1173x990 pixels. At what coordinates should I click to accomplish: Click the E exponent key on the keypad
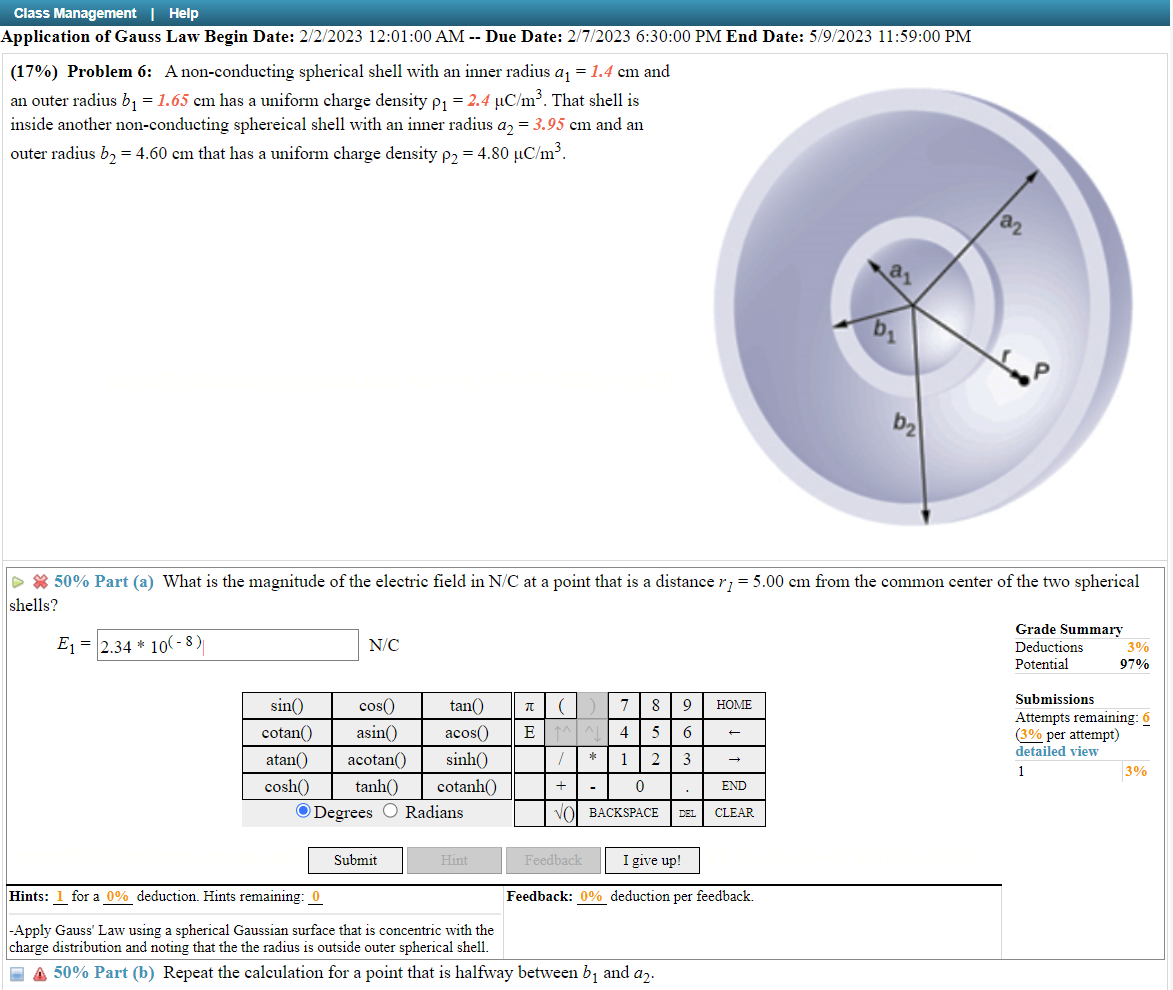(529, 732)
